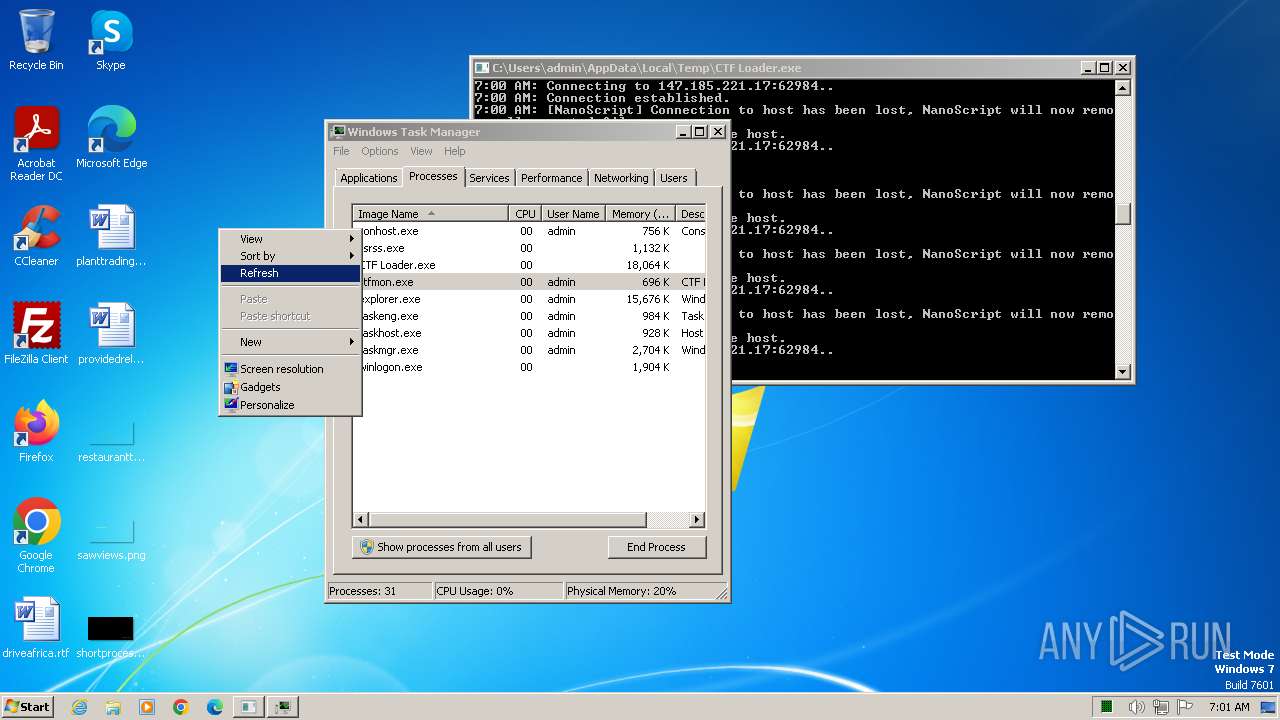
Task: Sort processes by Image Name column
Action: pos(430,214)
